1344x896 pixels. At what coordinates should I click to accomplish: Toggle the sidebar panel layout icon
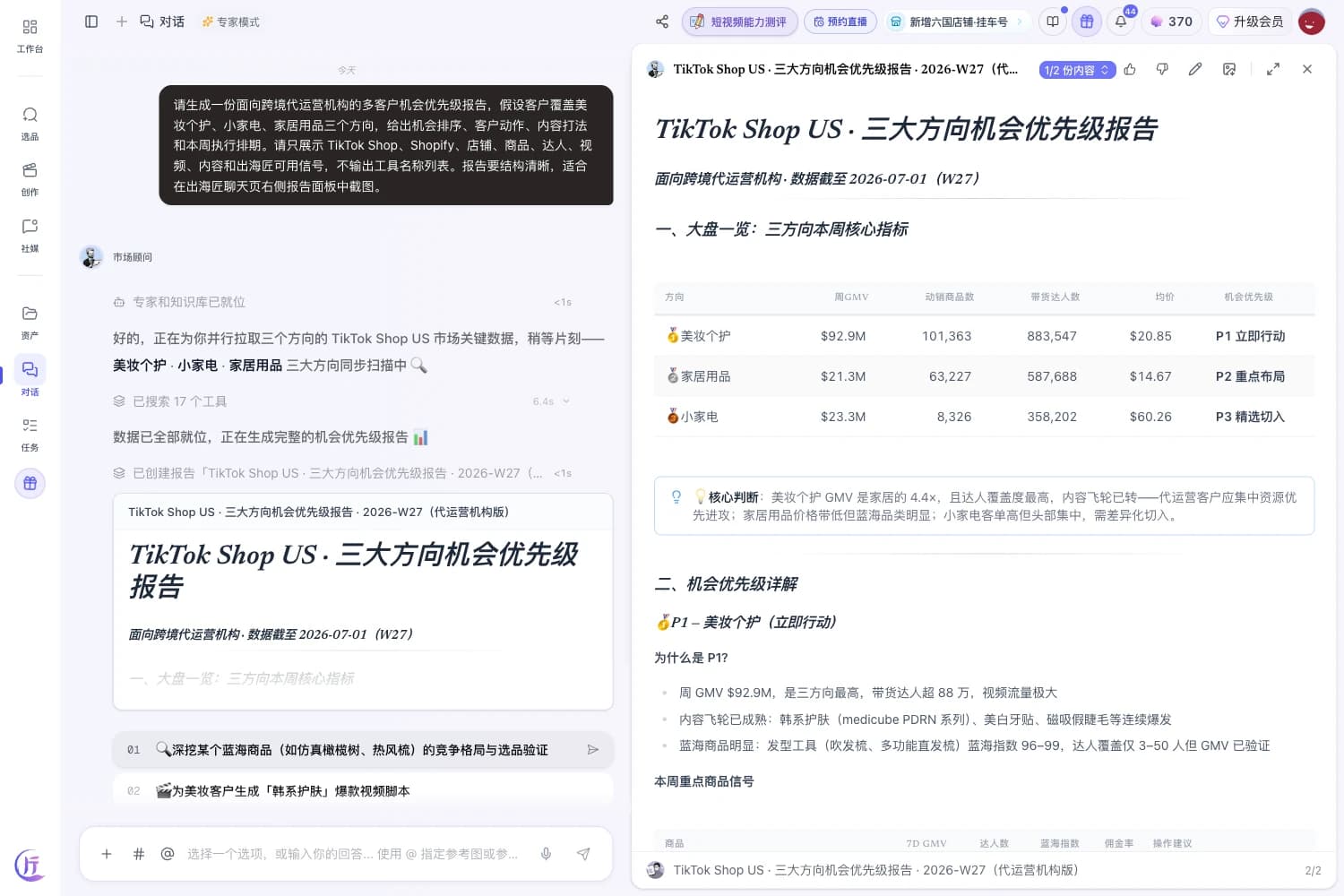[91, 22]
